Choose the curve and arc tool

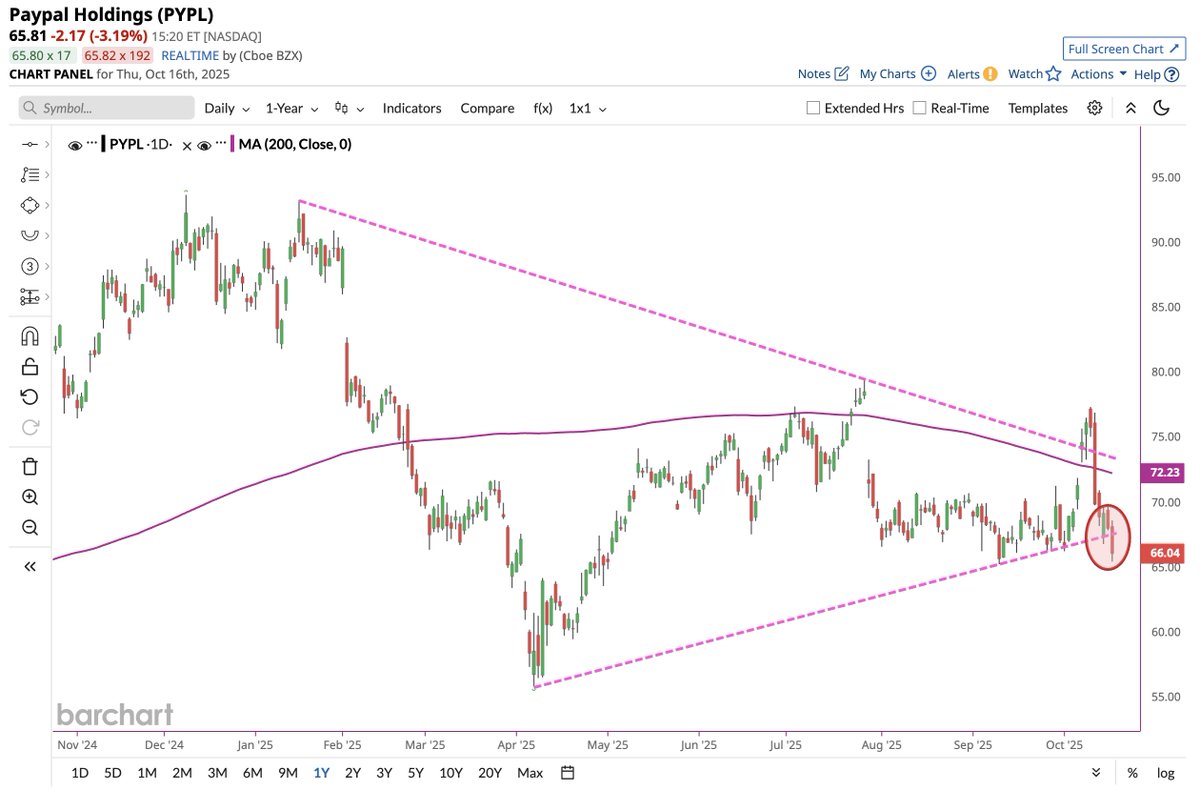coord(29,235)
